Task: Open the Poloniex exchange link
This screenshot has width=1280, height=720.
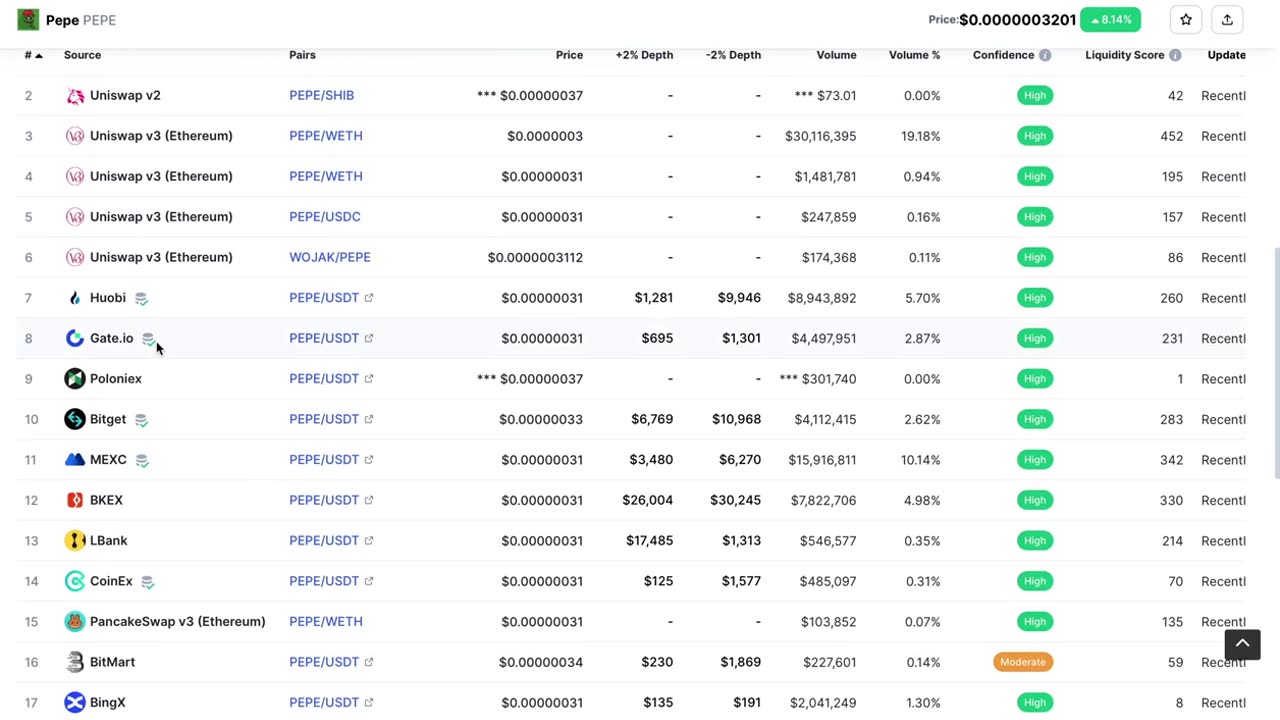Action: click(115, 379)
